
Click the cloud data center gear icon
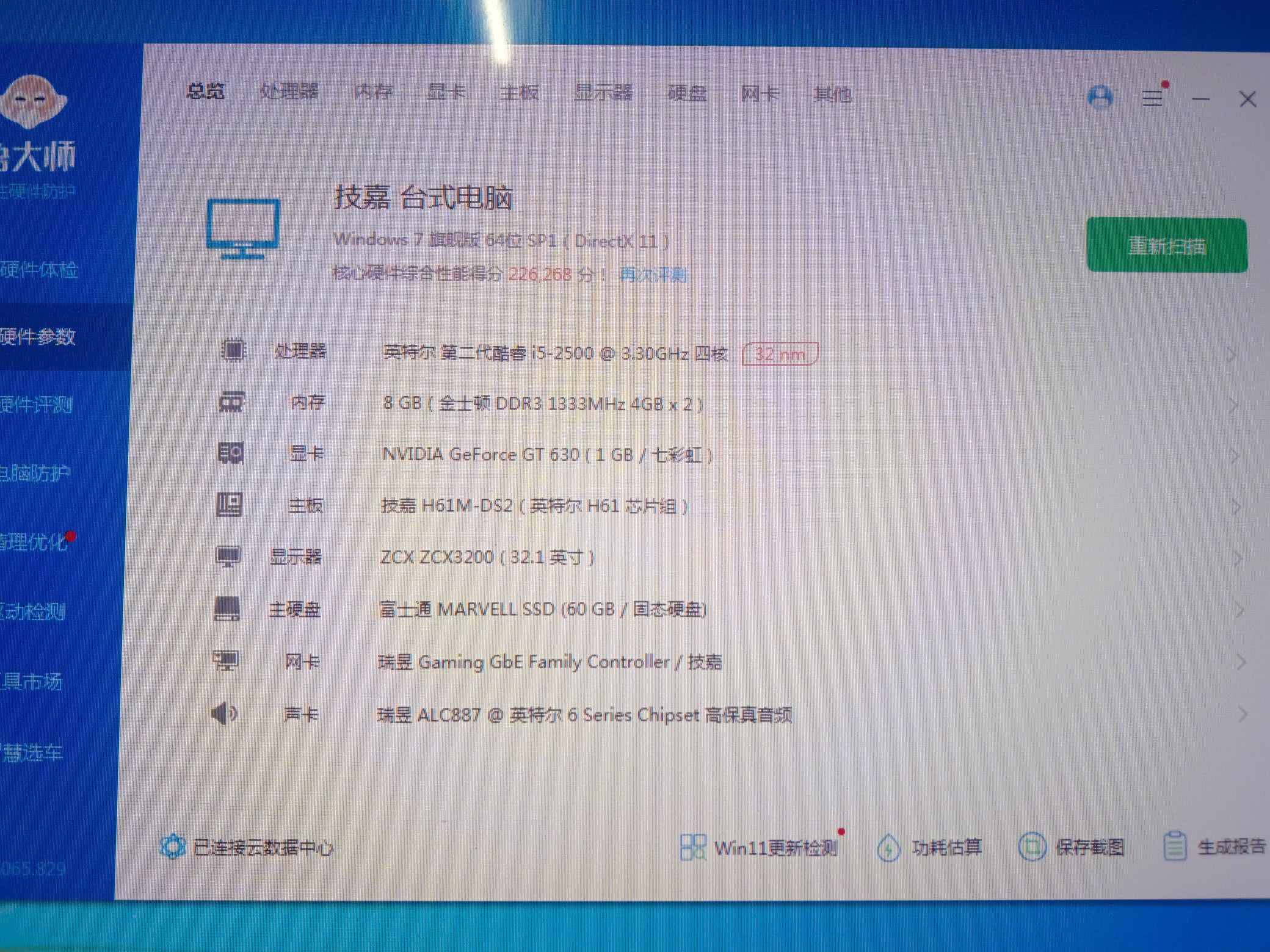[x=172, y=846]
